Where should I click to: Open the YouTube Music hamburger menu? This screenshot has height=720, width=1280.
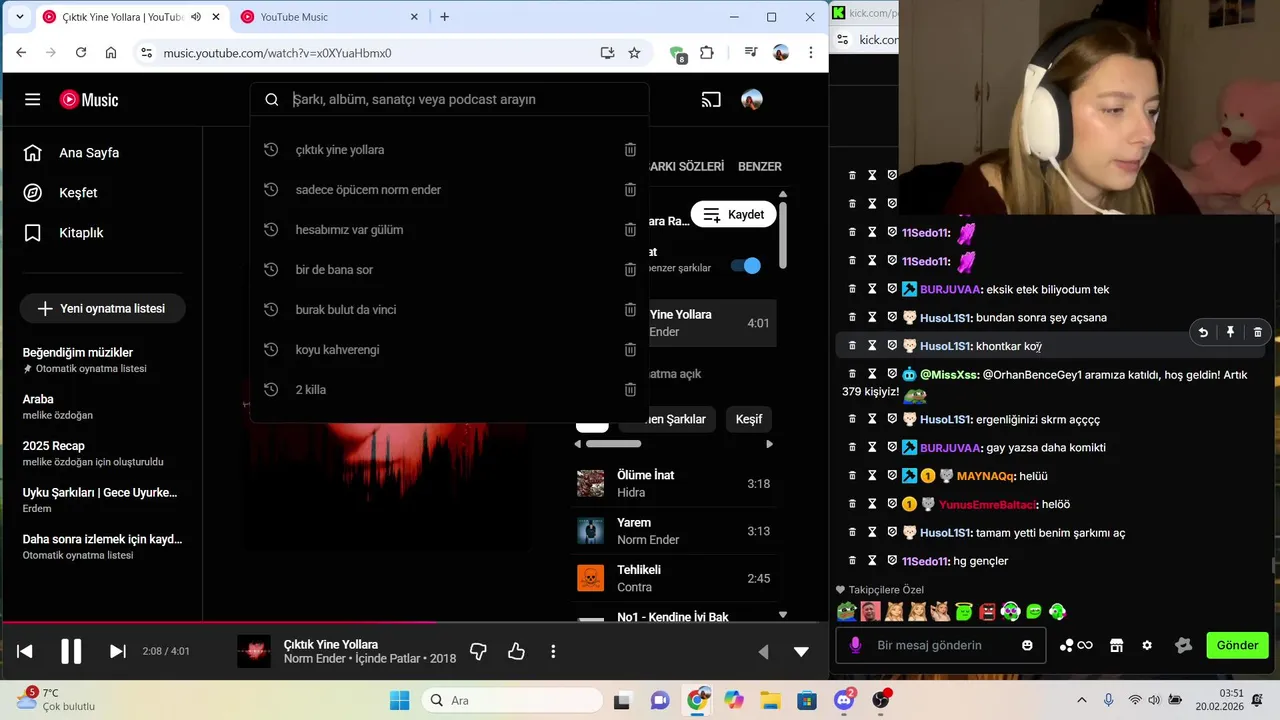[x=33, y=100]
